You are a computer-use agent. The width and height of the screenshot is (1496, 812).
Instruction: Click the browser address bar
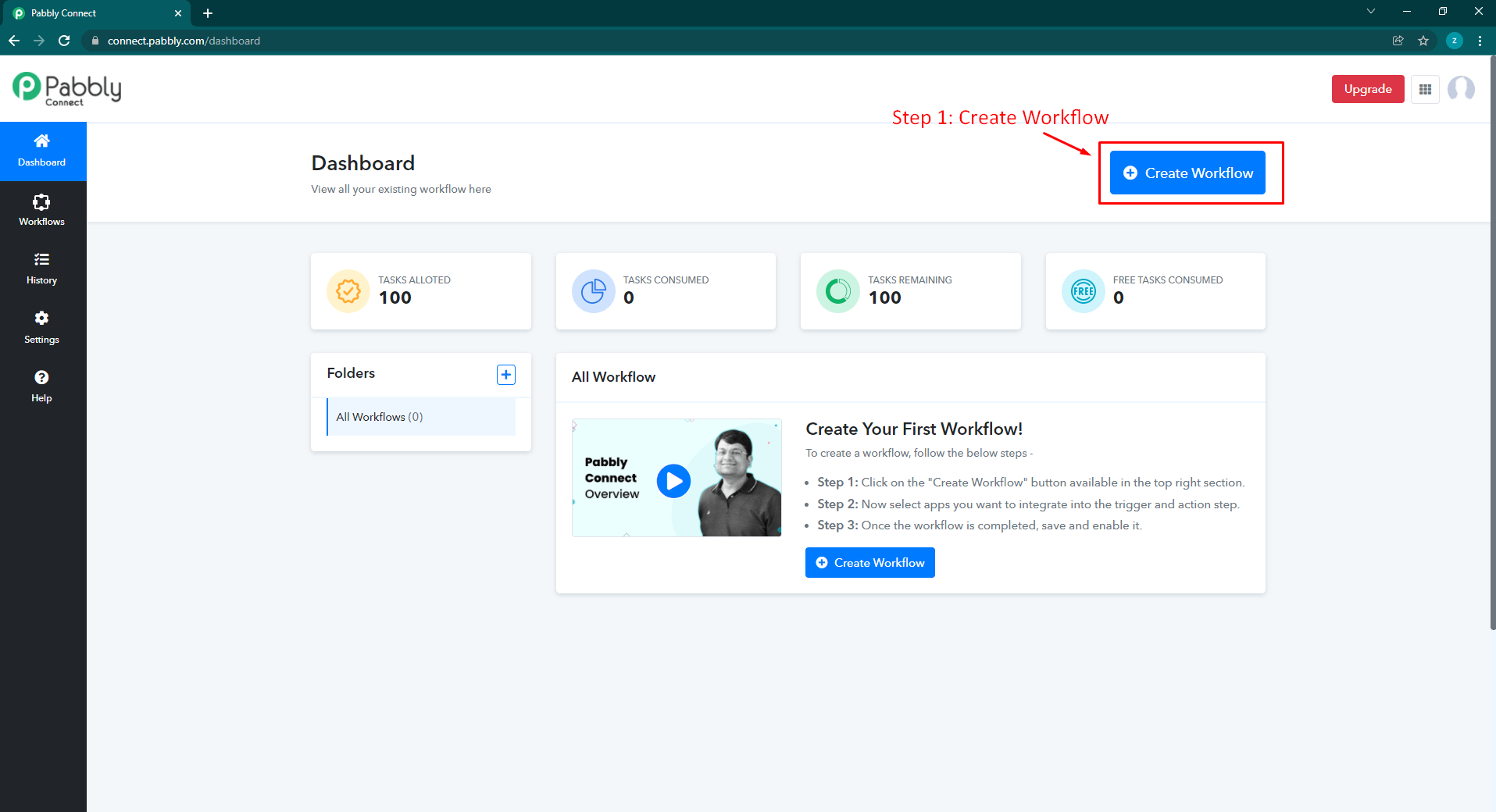tap(312, 41)
